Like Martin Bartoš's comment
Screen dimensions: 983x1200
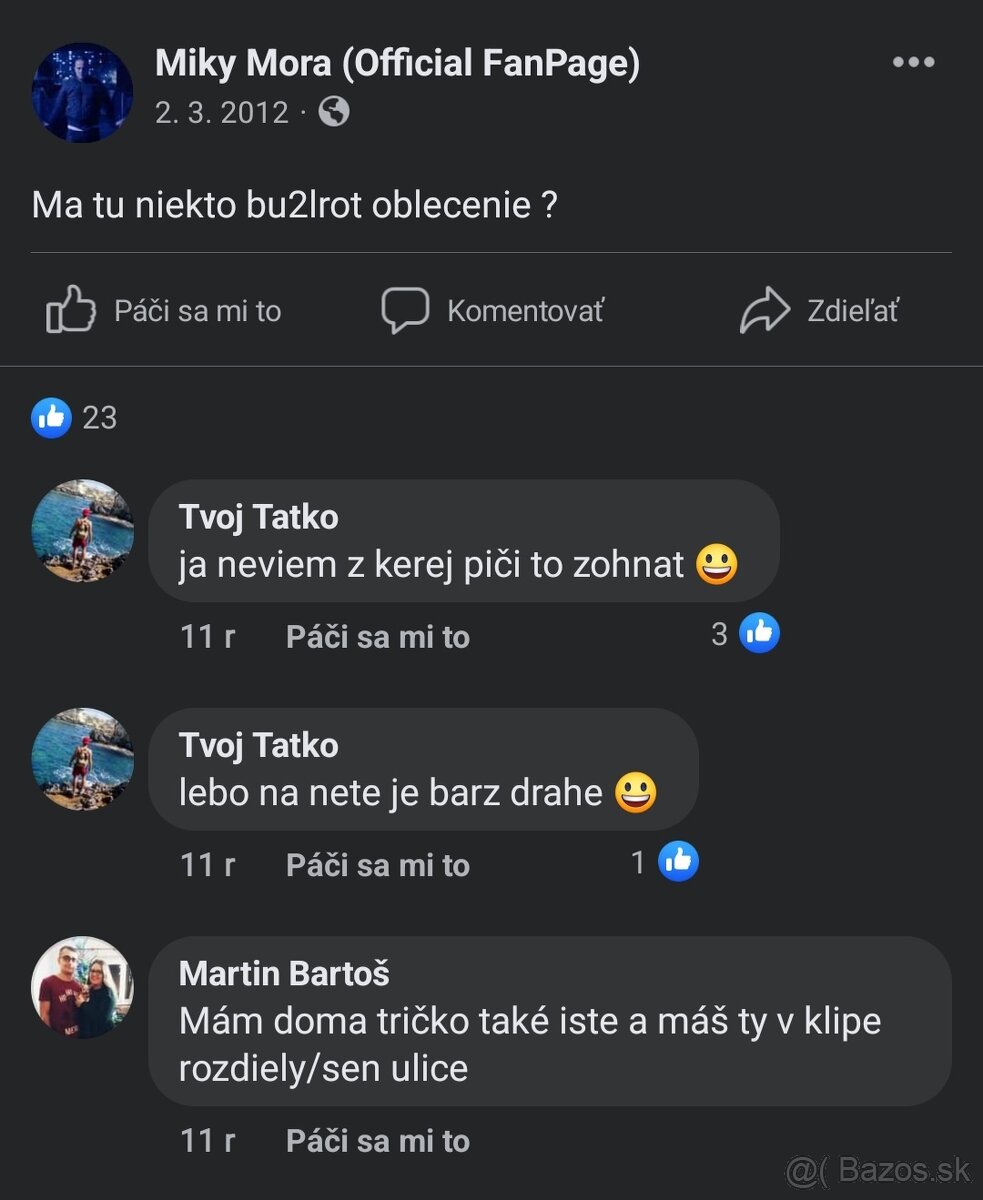[377, 1141]
